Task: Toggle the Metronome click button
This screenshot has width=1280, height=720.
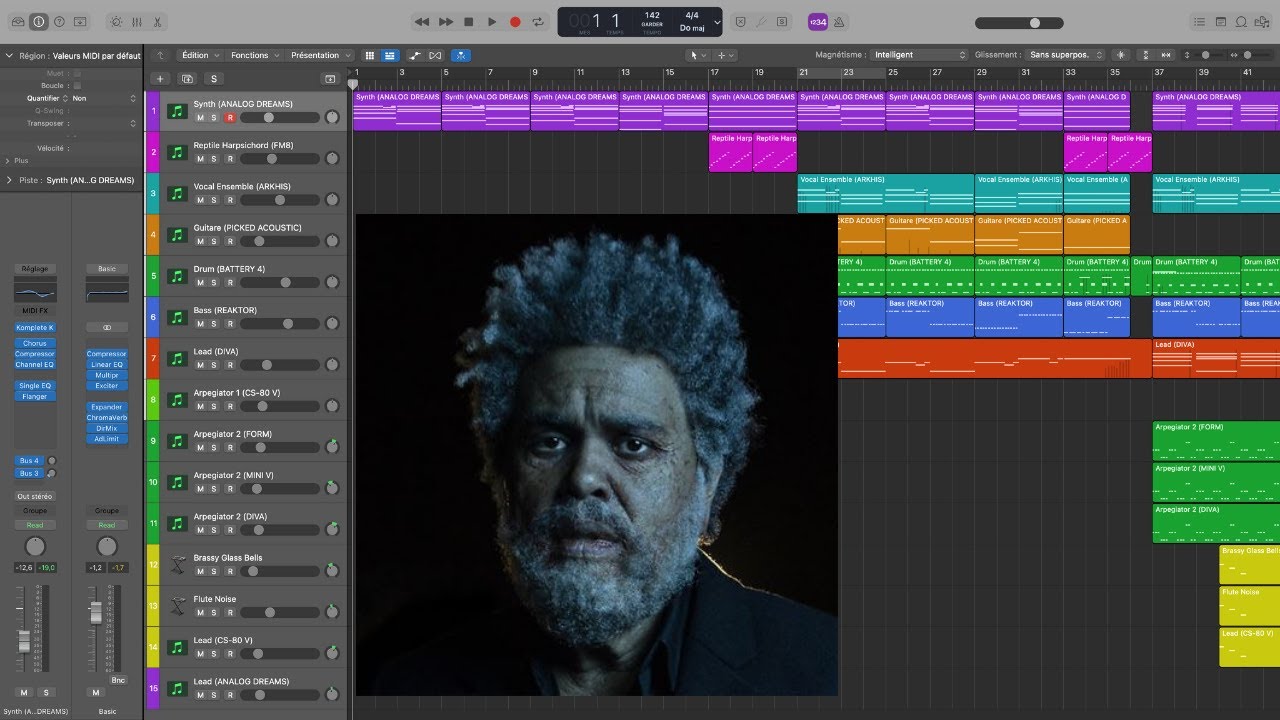Action: coord(839,21)
